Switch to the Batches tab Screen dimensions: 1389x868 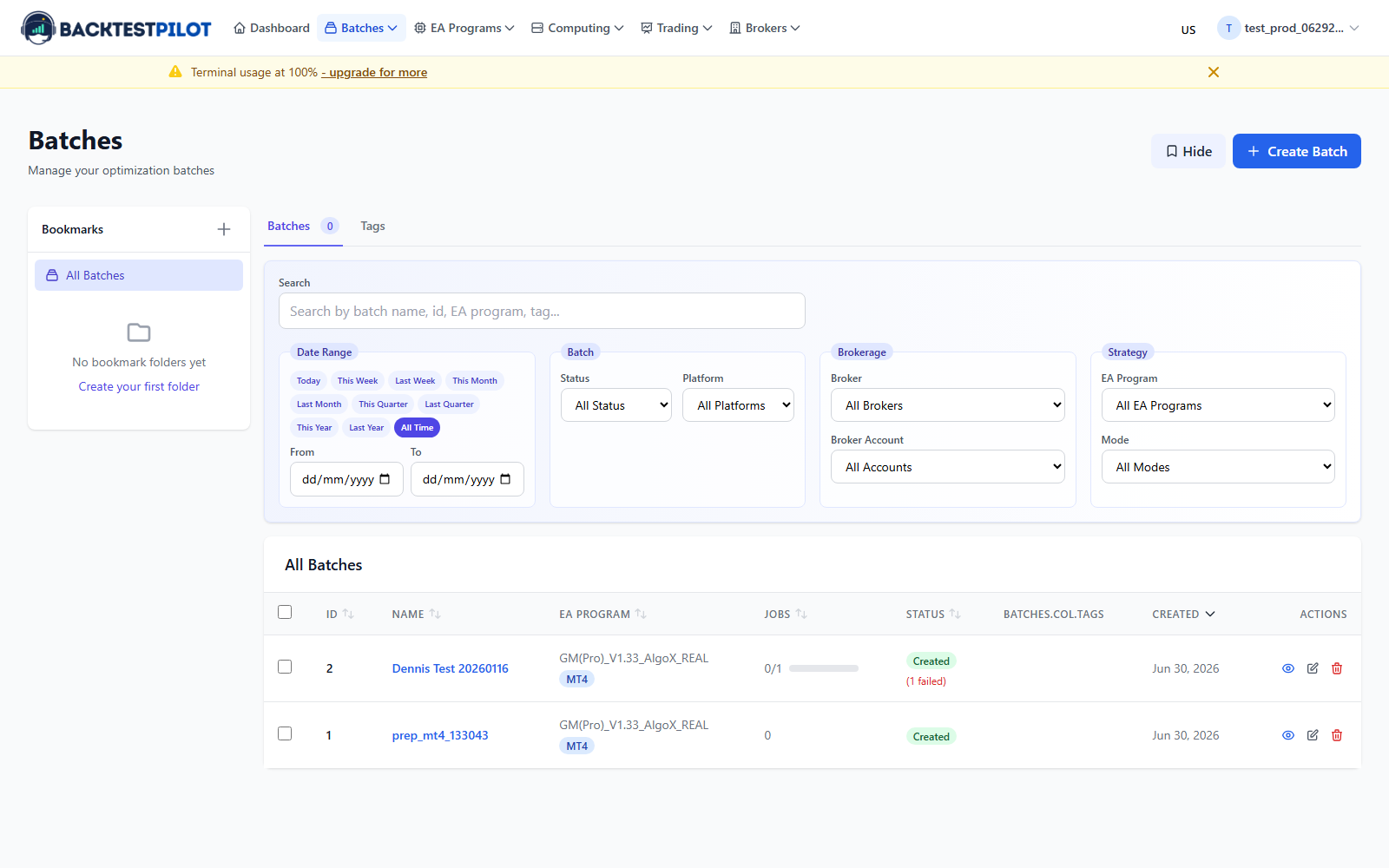[x=303, y=226]
